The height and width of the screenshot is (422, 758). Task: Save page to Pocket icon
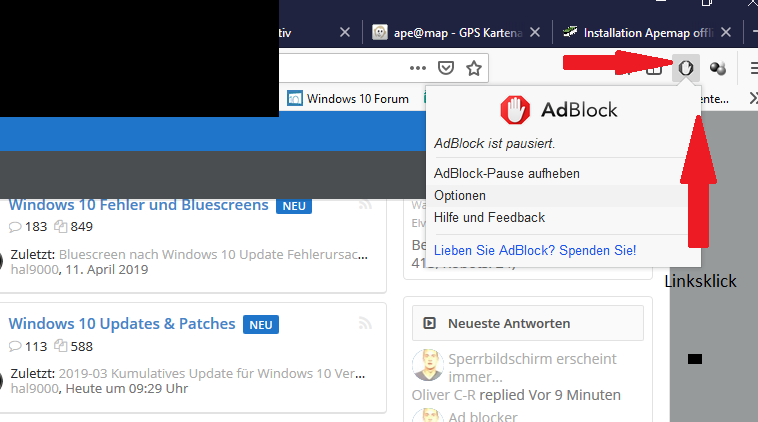point(446,68)
